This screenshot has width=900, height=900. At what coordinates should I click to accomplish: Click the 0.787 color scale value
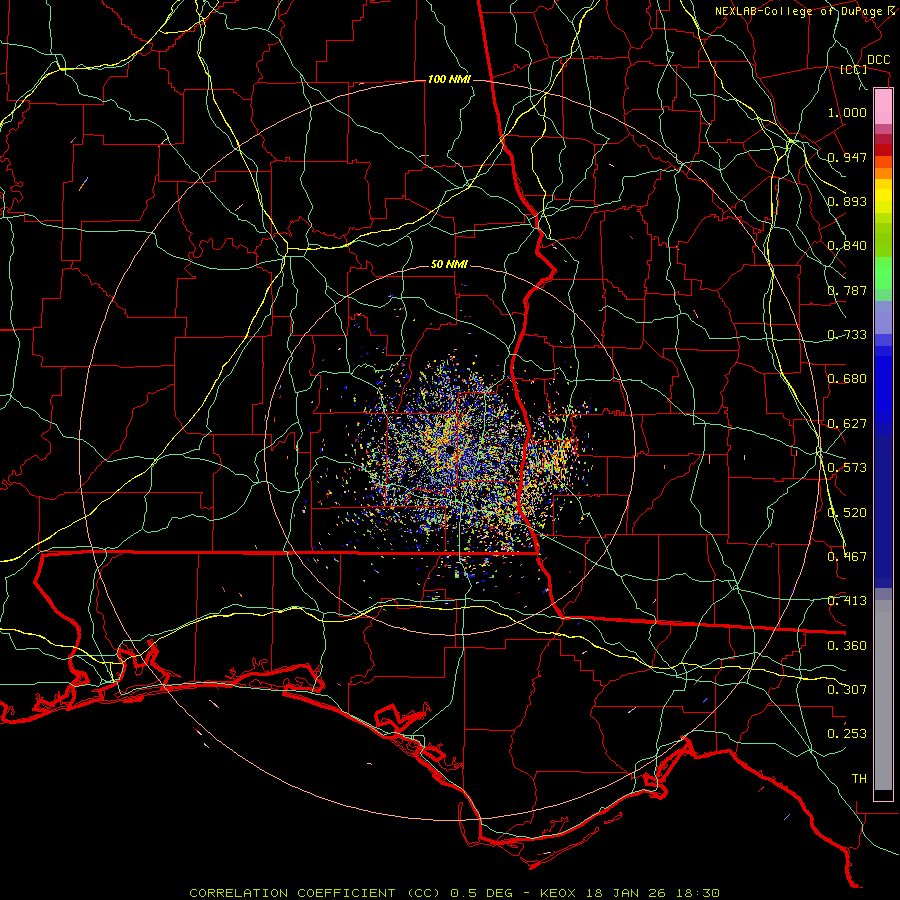click(847, 290)
